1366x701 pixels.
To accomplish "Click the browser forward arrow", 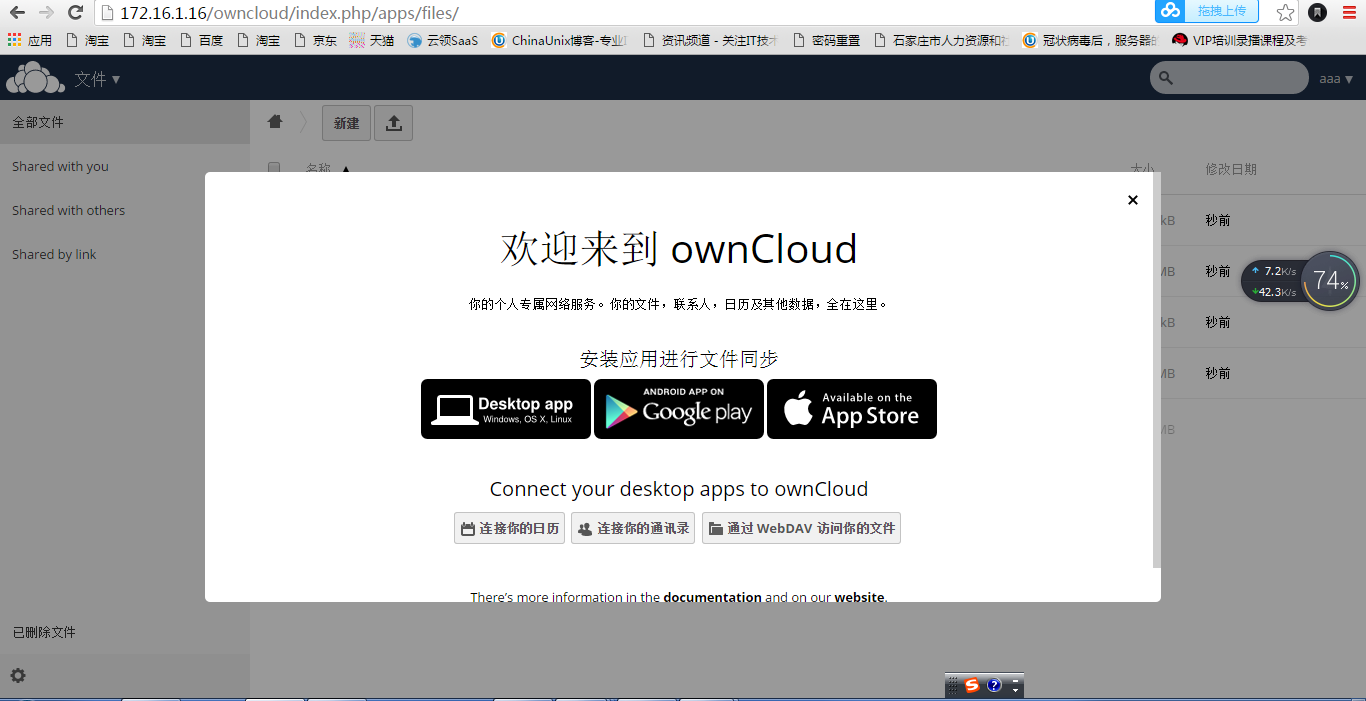I will (46, 13).
